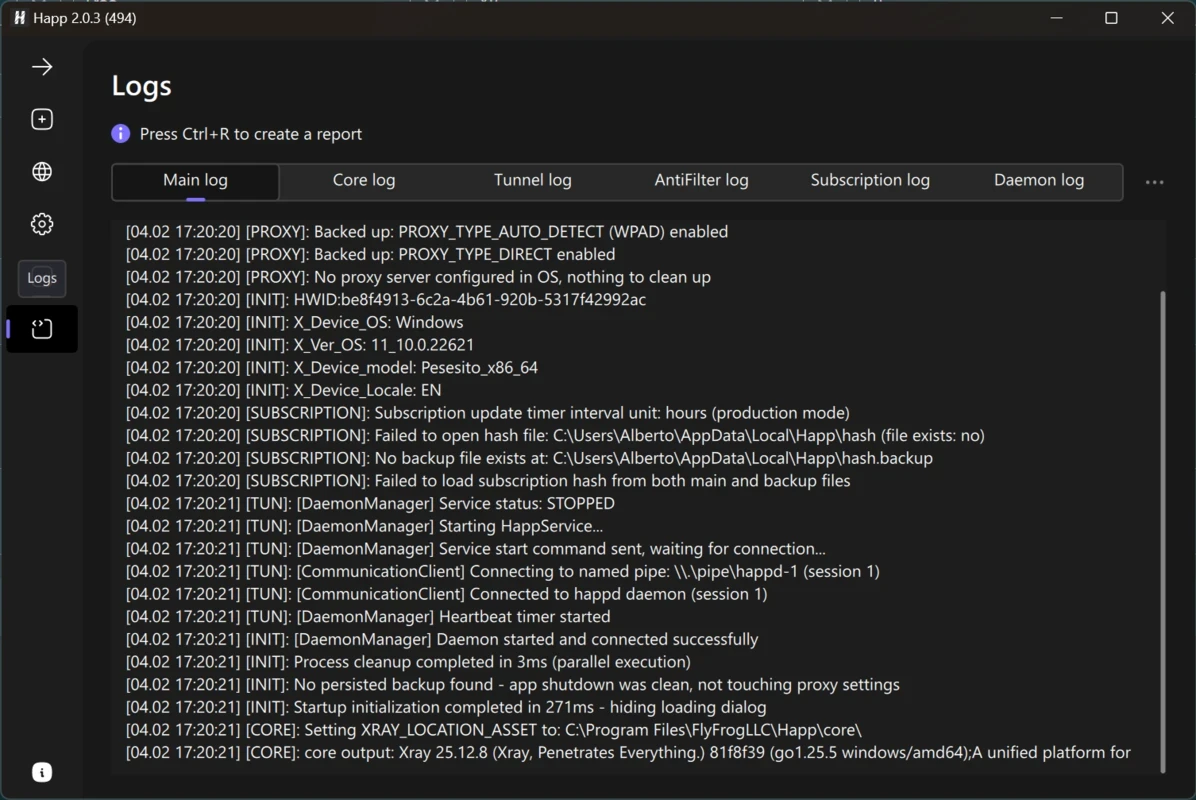The height and width of the screenshot is (800, 1196).
Task: Click the 'Startup initialization completed in 271ms' line
Action: (x=446, y=708)
